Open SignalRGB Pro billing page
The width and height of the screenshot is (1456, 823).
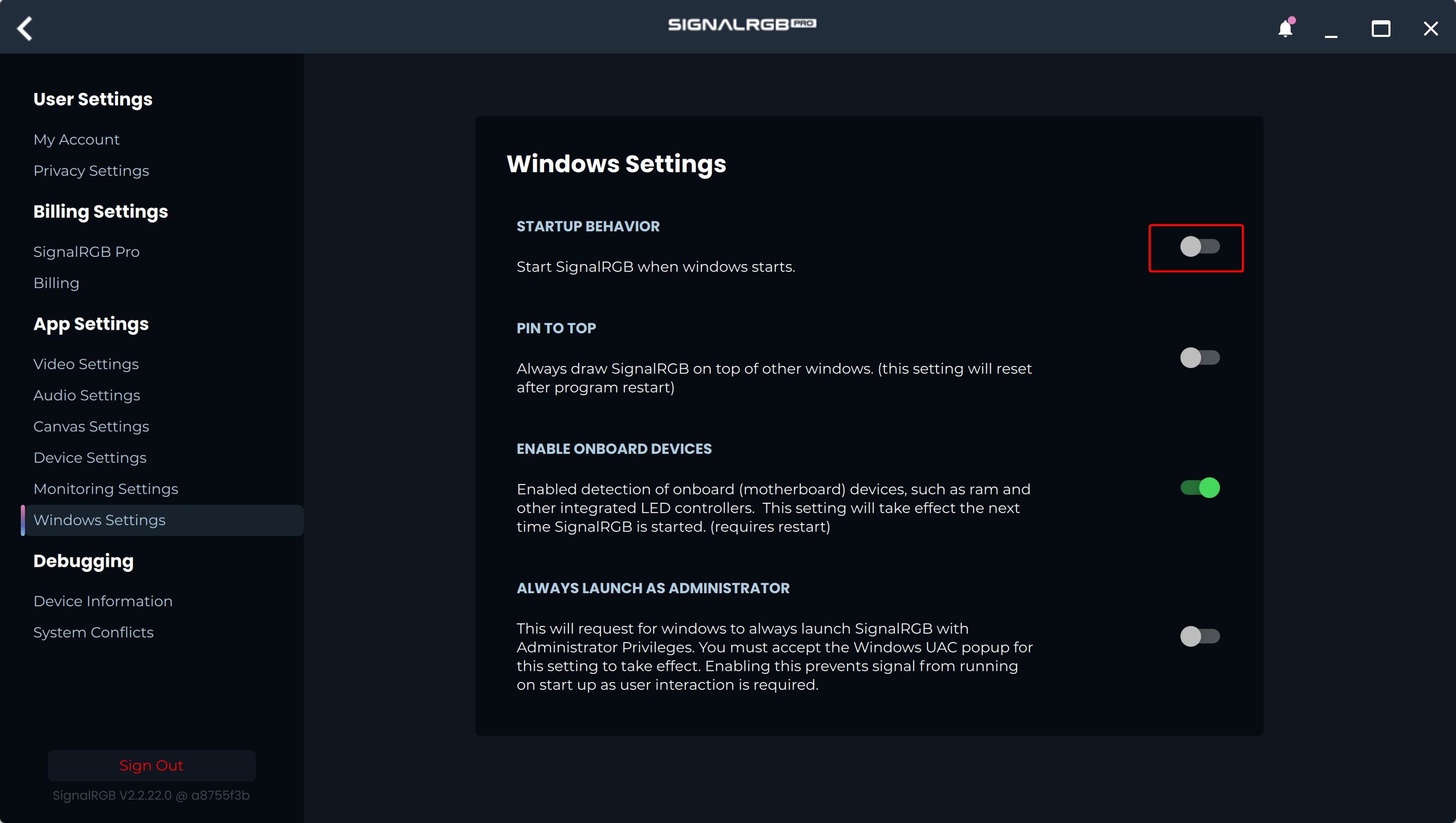coord(86,252)
